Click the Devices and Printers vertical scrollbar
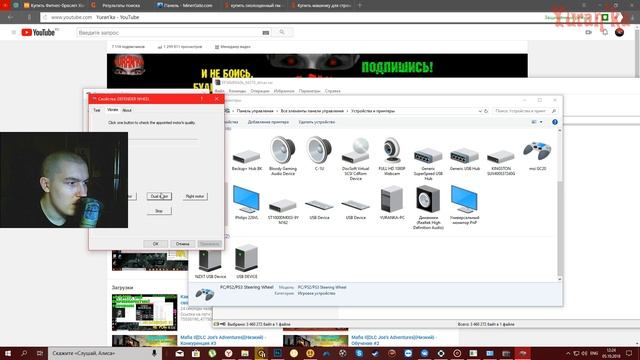Screen dimensions: 640x360 [x=560, y=204]
